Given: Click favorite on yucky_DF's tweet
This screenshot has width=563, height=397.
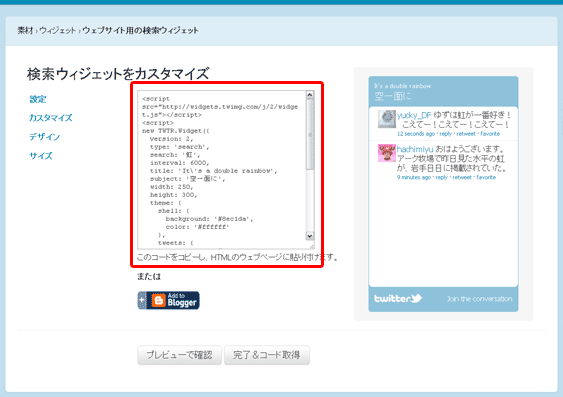Looking at the screenshot, I should point(490,134).
